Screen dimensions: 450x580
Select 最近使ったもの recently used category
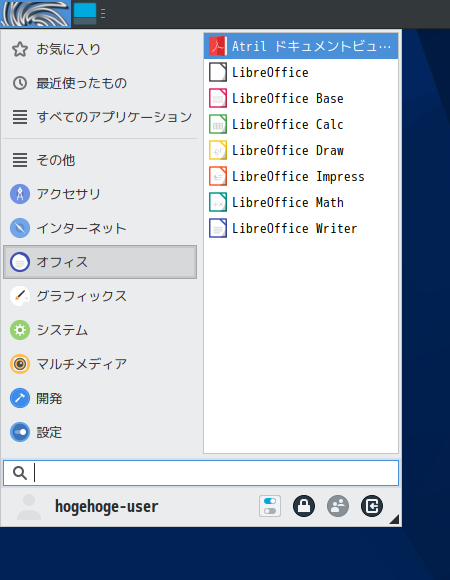(x=100, y=83)
